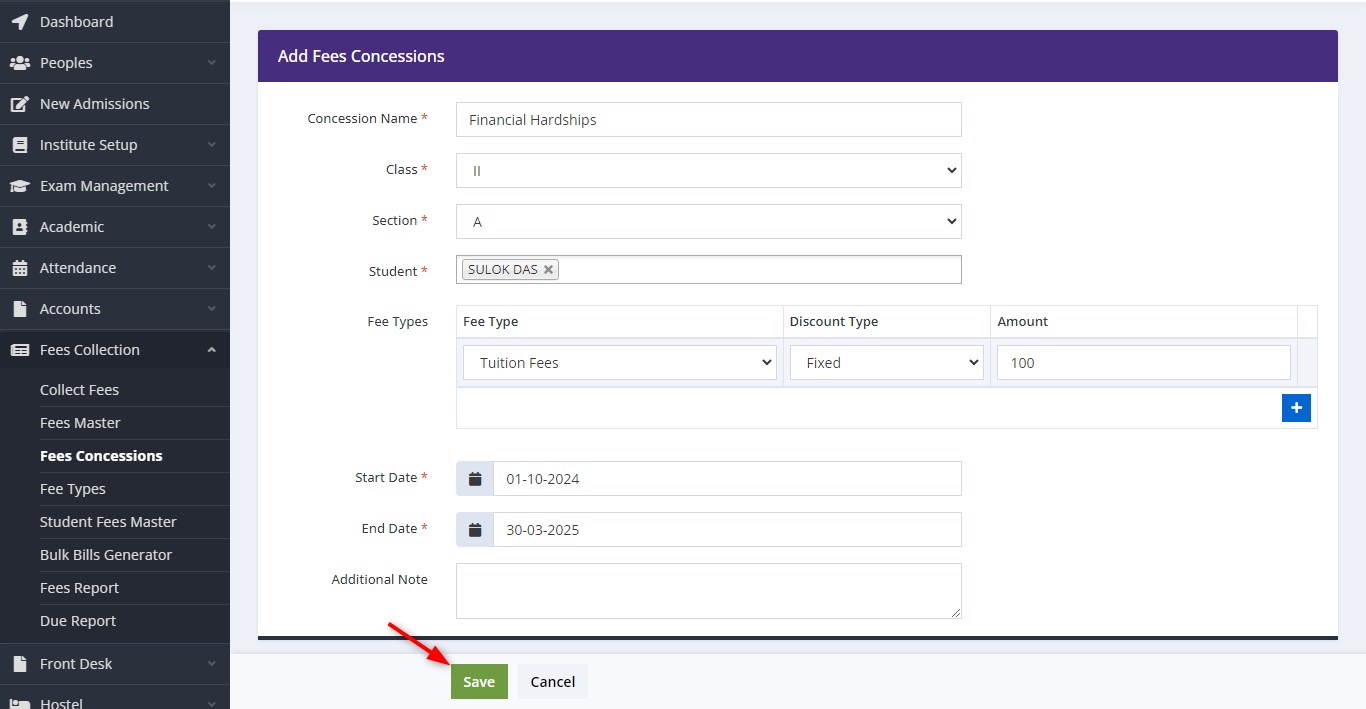Expand the Accounts menu chevron
Screen dimensions: 1366x709
point(211,309)
